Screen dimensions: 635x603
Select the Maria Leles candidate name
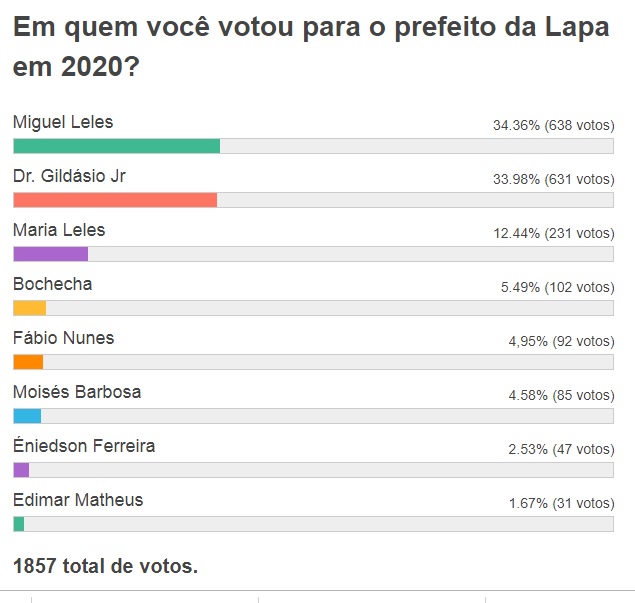[59, 231]
